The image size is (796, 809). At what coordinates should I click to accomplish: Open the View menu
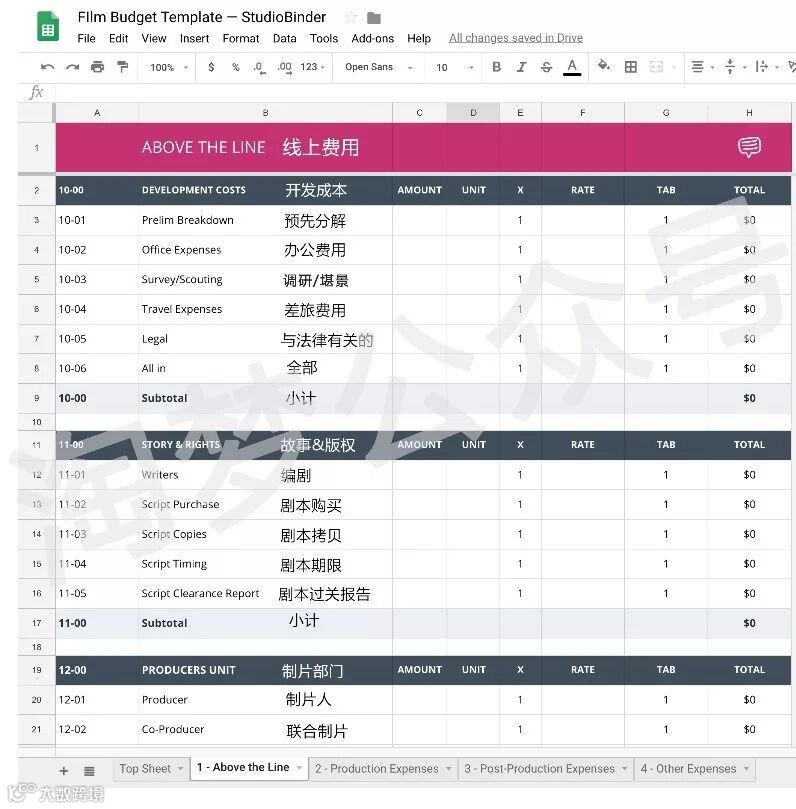154,39
